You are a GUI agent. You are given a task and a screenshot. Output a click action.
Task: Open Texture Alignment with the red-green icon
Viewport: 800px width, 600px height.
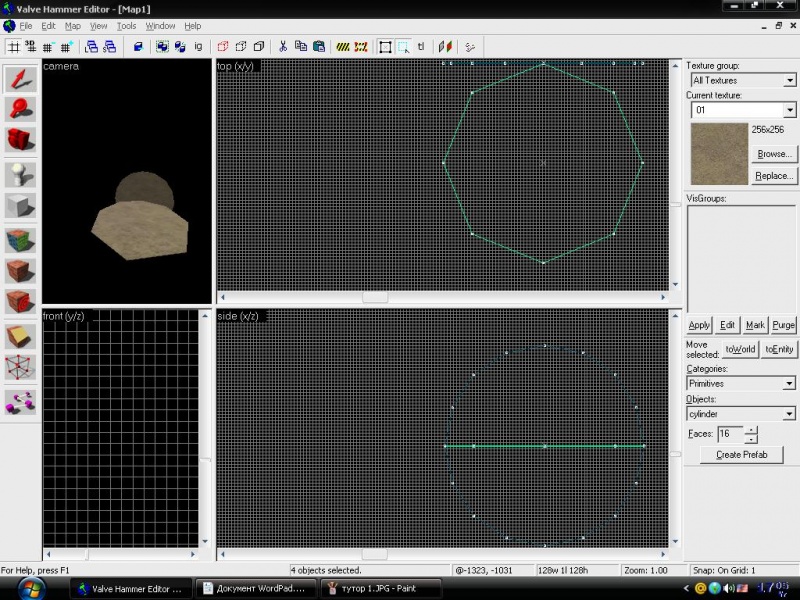[445, 47]
